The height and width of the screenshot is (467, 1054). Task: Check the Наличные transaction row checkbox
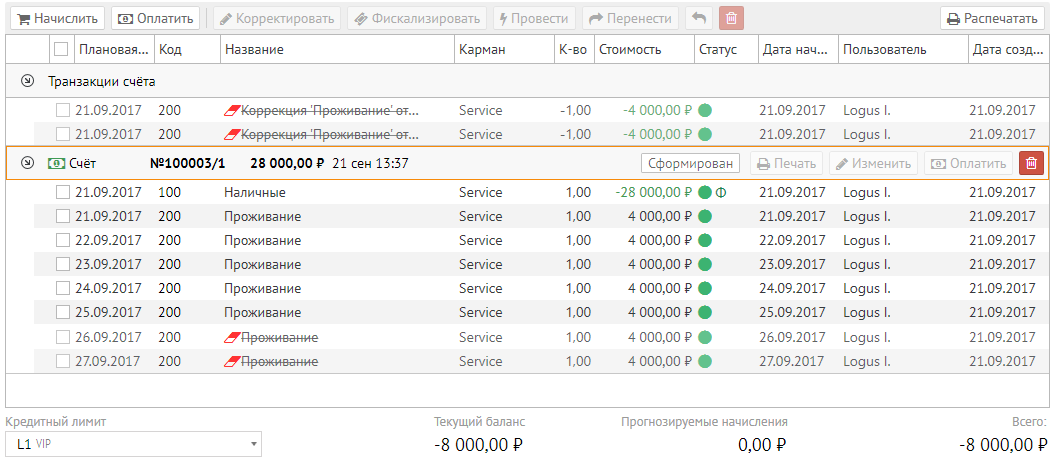(62, 192)
